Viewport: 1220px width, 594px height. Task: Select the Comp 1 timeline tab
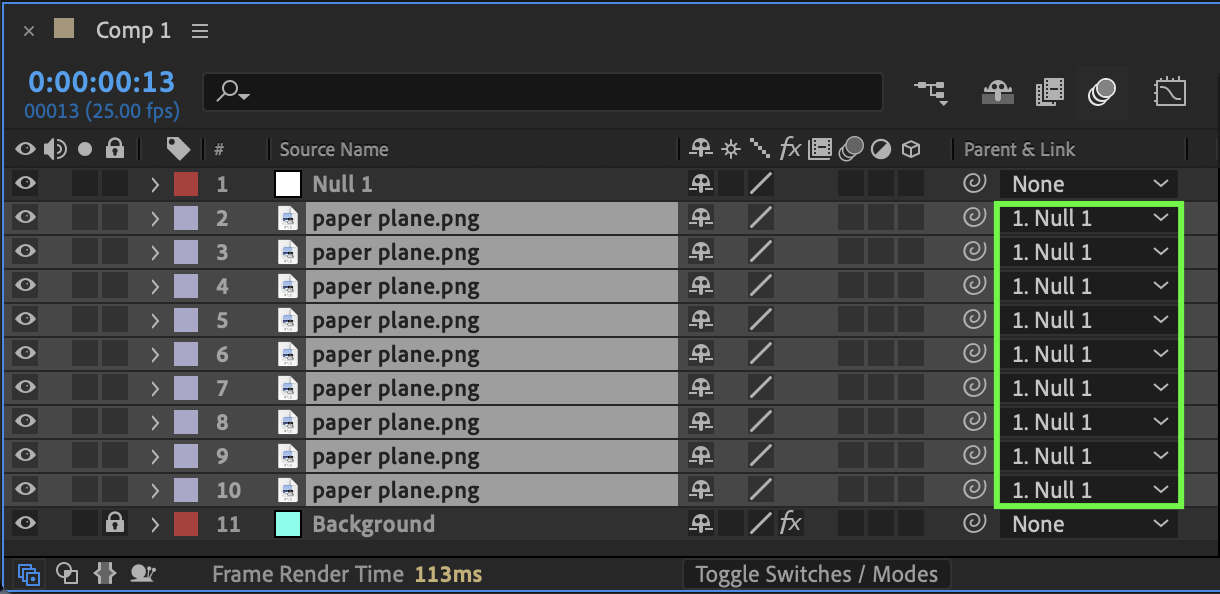(x=133, y=31)
